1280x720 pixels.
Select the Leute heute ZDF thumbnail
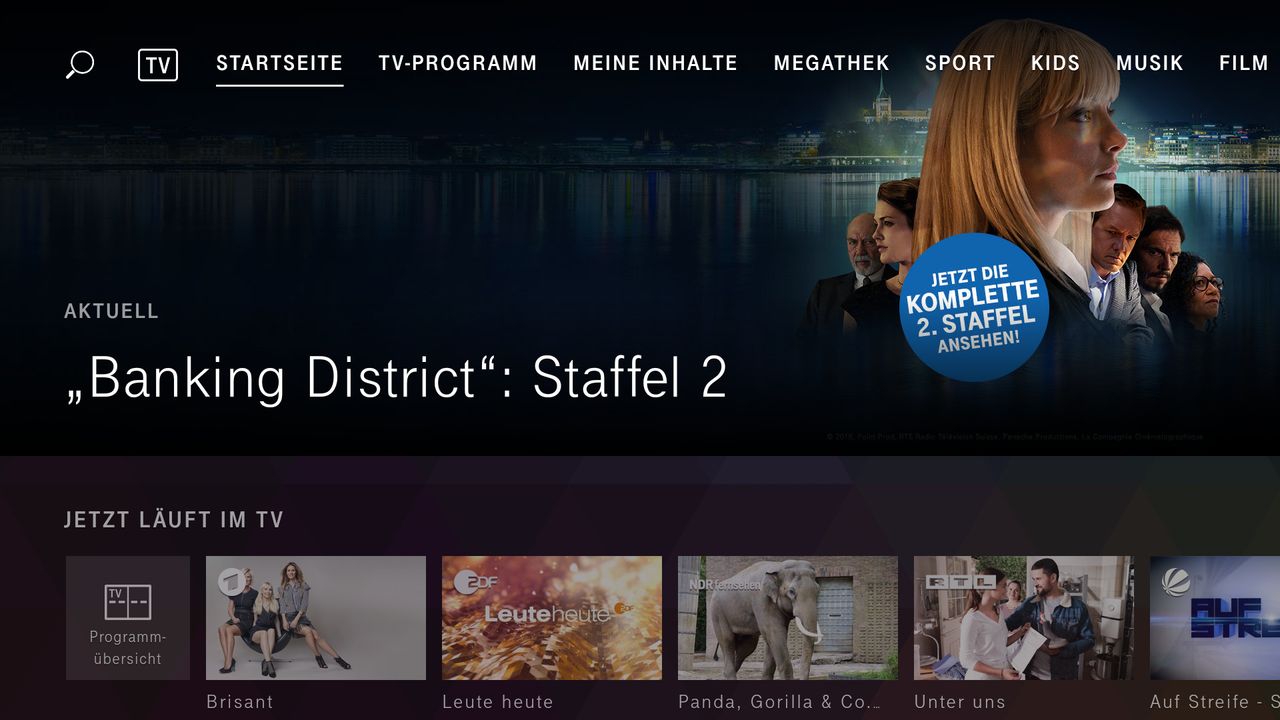pos(552,618)
